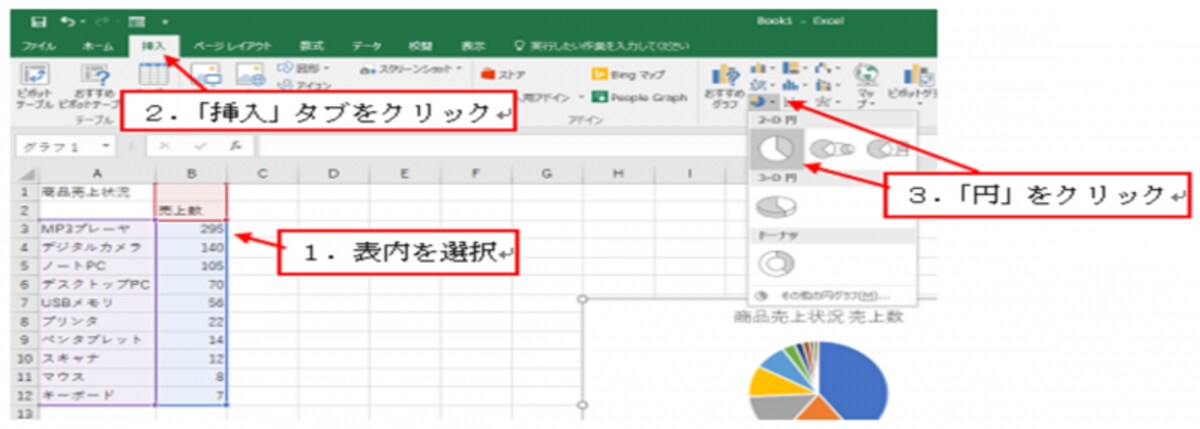Click the Tell Me search box with lightbulb
Image resolution: width=1200 pixels, height=429 pixels.
pyautogui.click(x=600, y=46)
